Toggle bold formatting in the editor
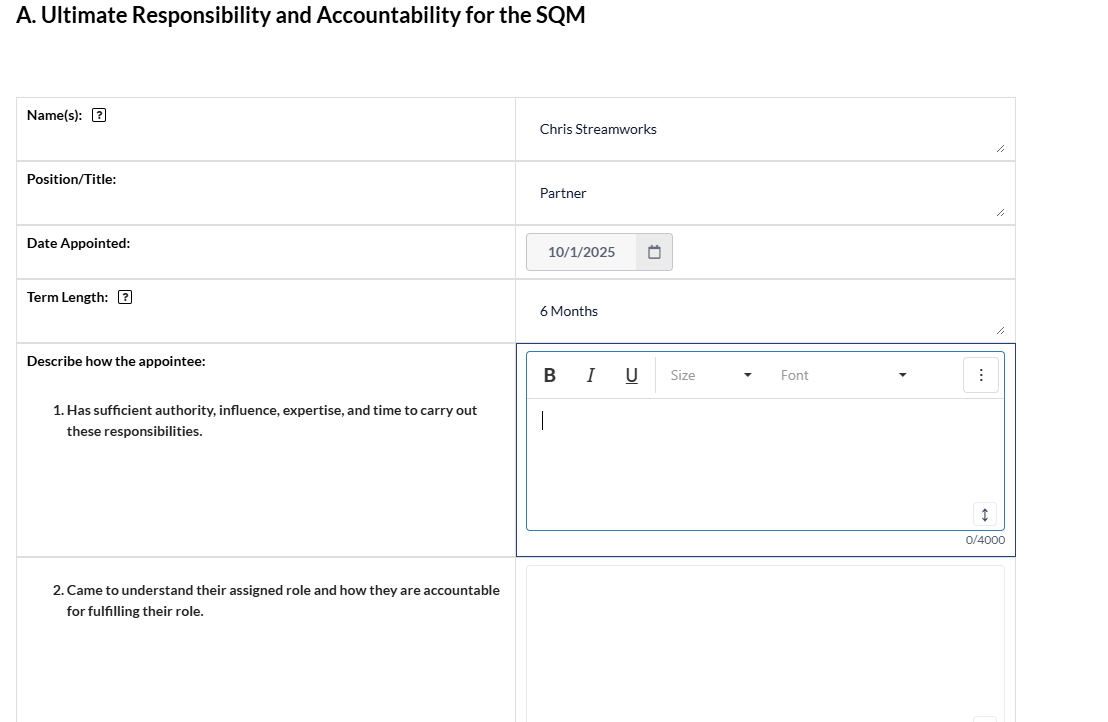Screen dimensions: 1108x722 pyautogui.click(x=549, y=375)
